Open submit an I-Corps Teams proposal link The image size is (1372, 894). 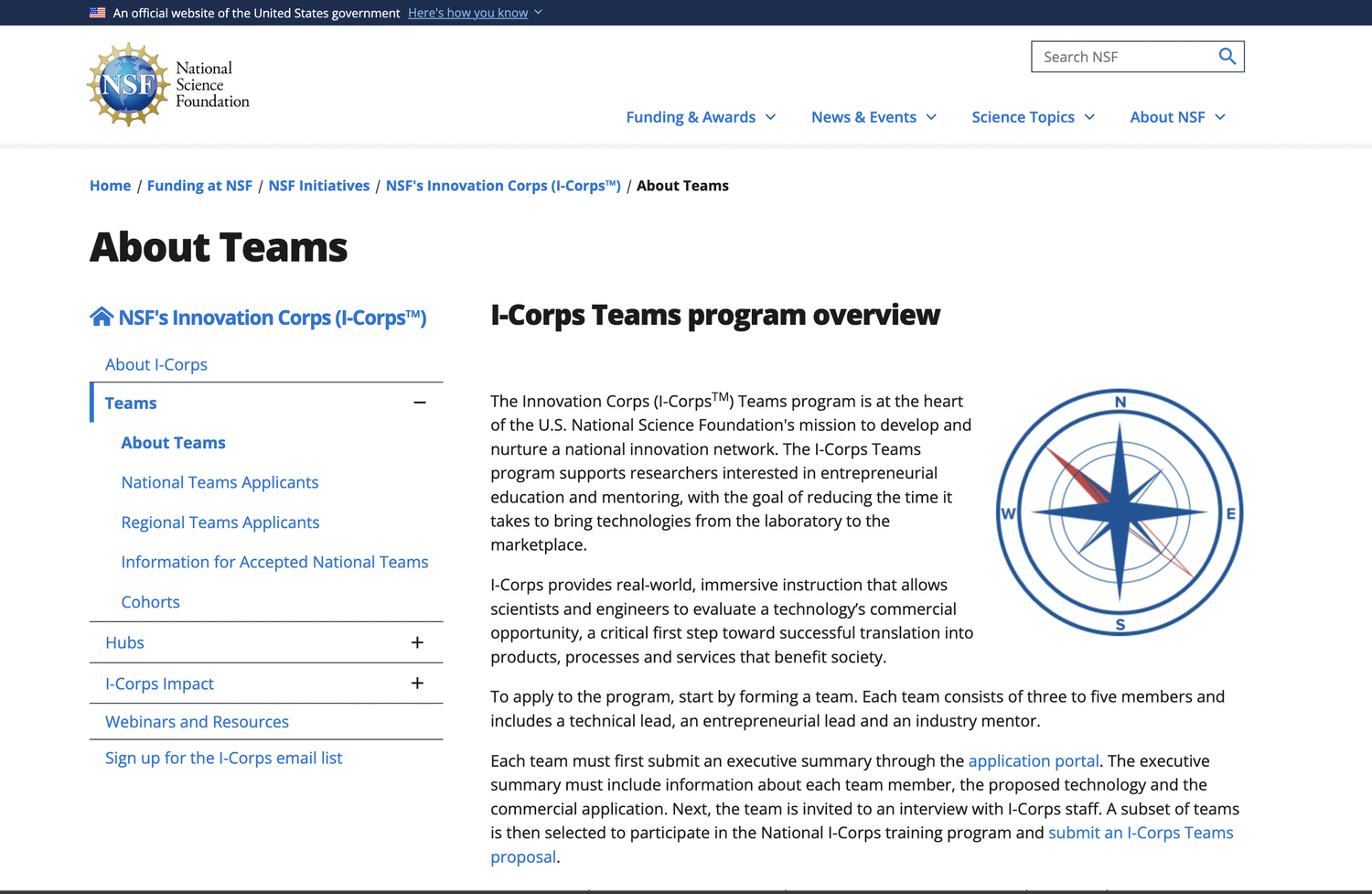[1141, 833]
